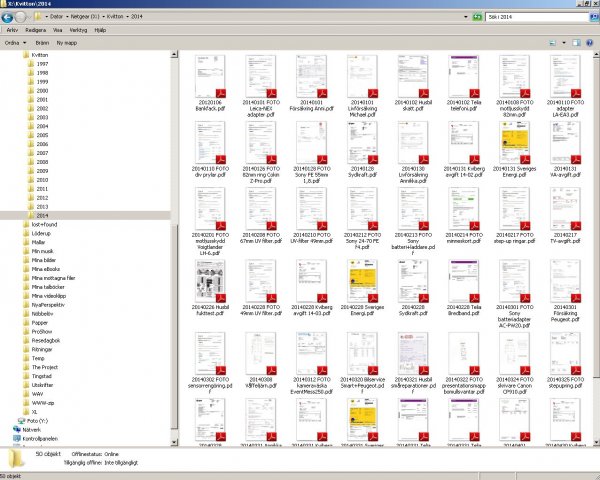This screenshot has width=600, height=480.
Task: Click the Back navigation arrow button
Action: click(9, 18)
